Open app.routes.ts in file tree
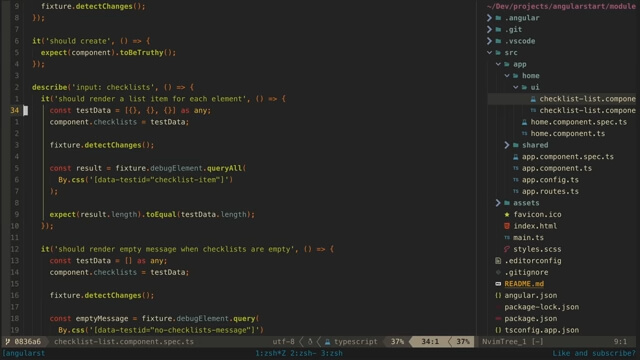The height and width of the screenshot is (360, 640). (x=550, y=191)
